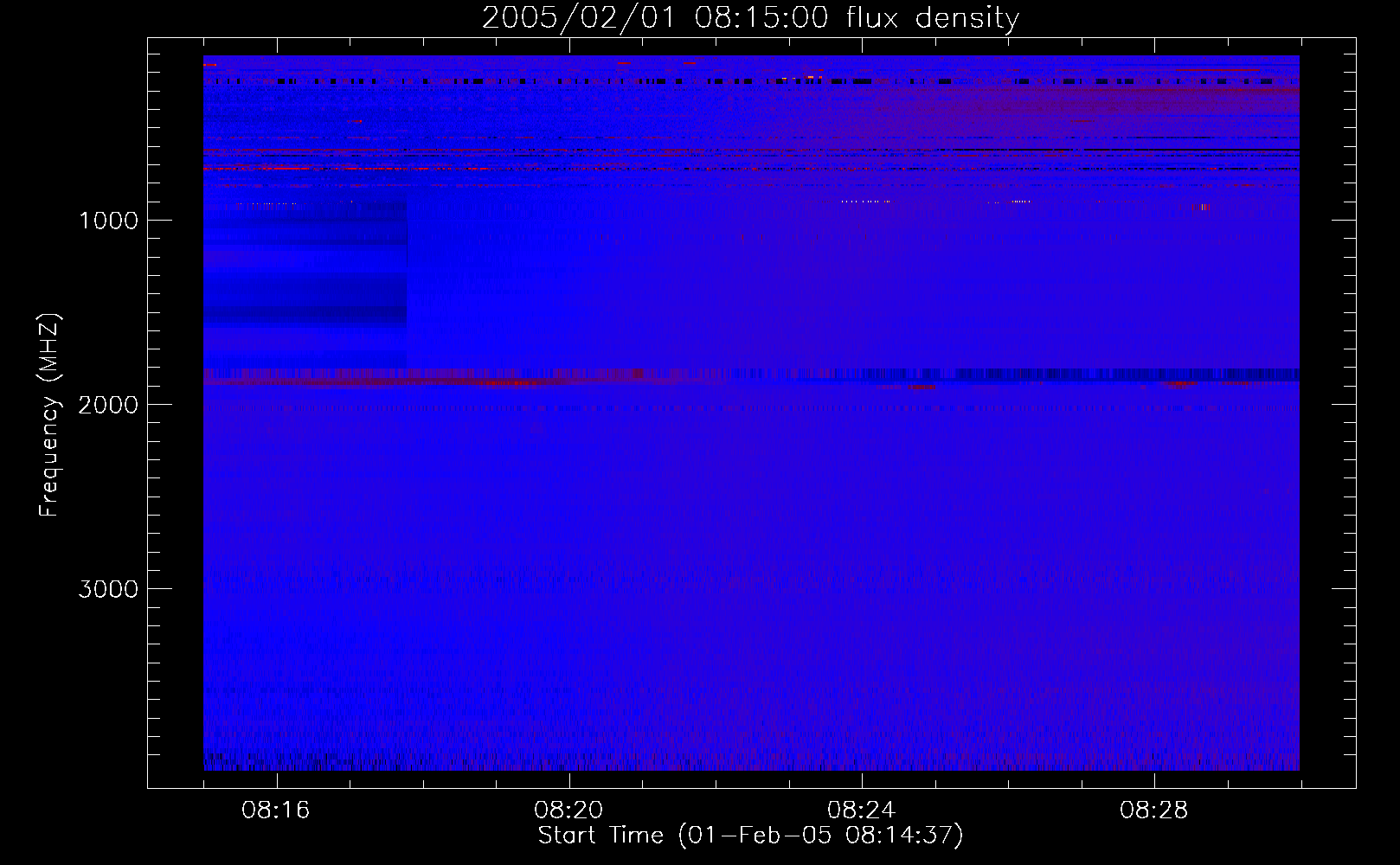1400x865 pixels.
Task: Select the 'Frequency (MHZ)' axis label
Action: [x=50, y=415]
